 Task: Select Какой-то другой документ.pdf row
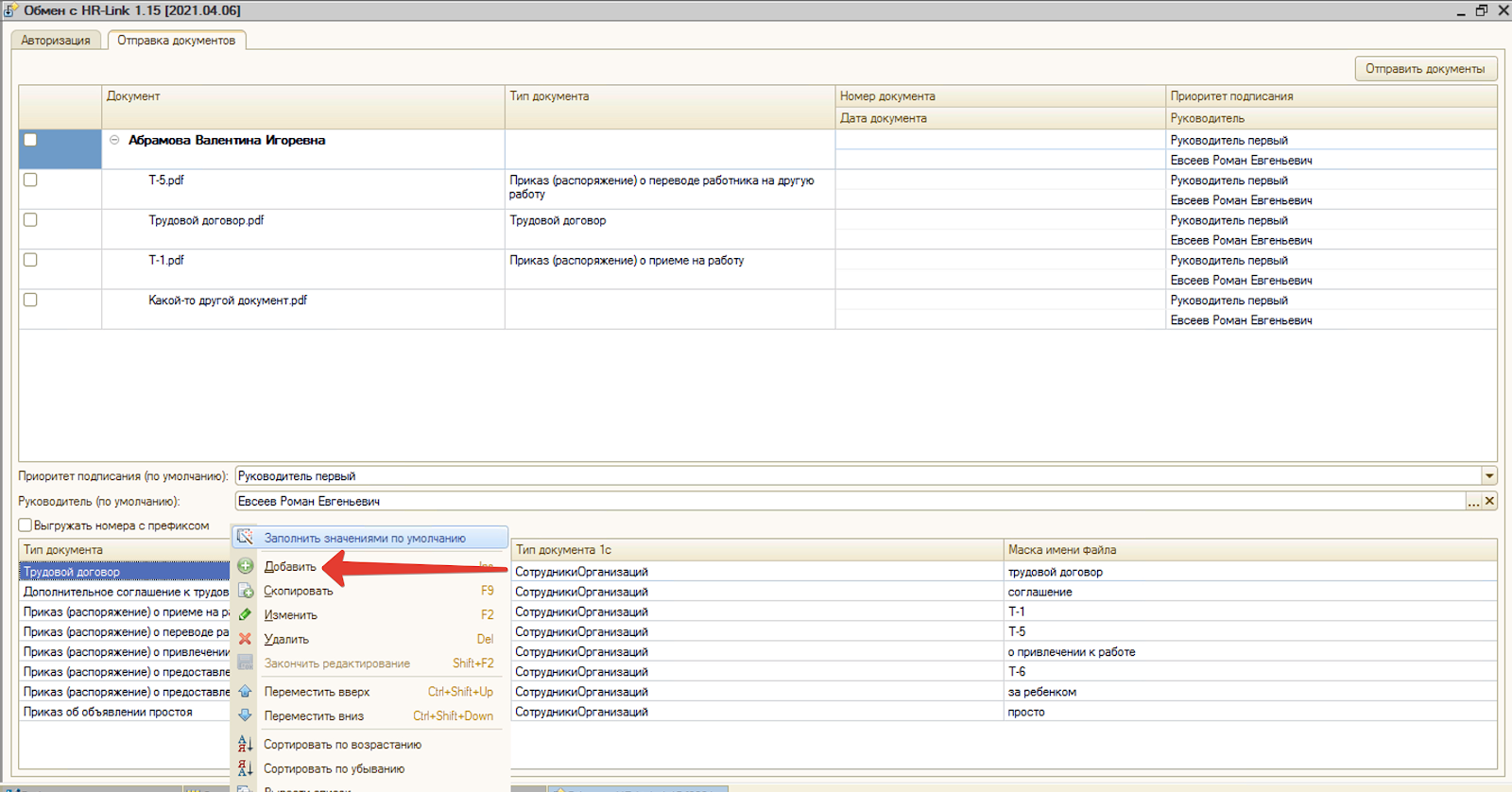click(303, 309)
